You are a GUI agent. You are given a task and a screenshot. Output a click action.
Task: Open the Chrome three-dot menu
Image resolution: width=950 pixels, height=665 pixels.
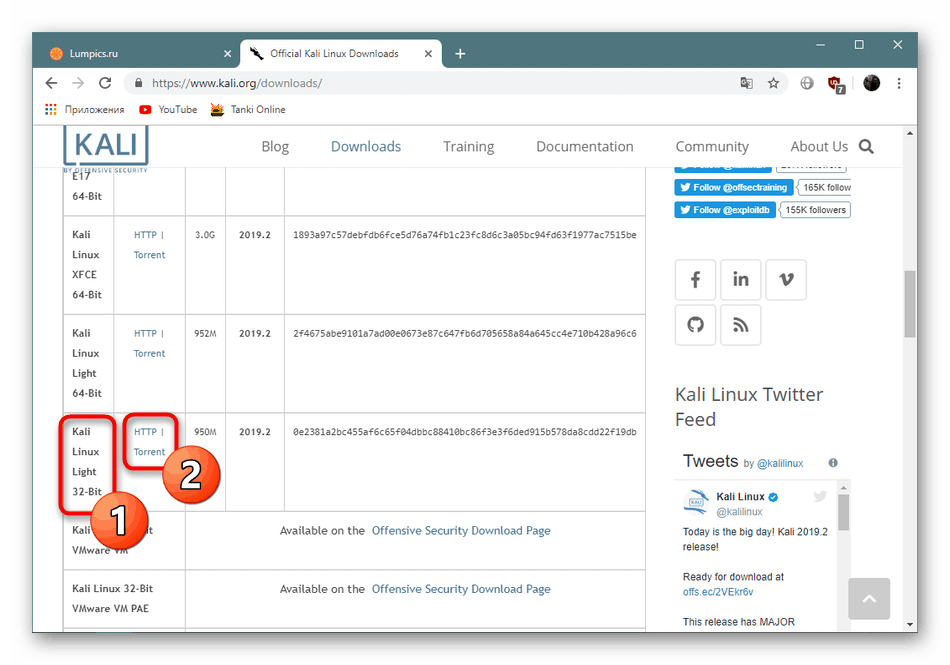tap(899, 83)
